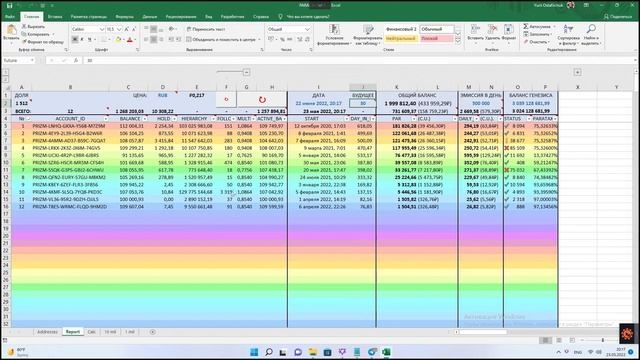Click the red circular refresh arrow button
The height and width of the screenshot is (360, 640).
click(x=262, y=99)
